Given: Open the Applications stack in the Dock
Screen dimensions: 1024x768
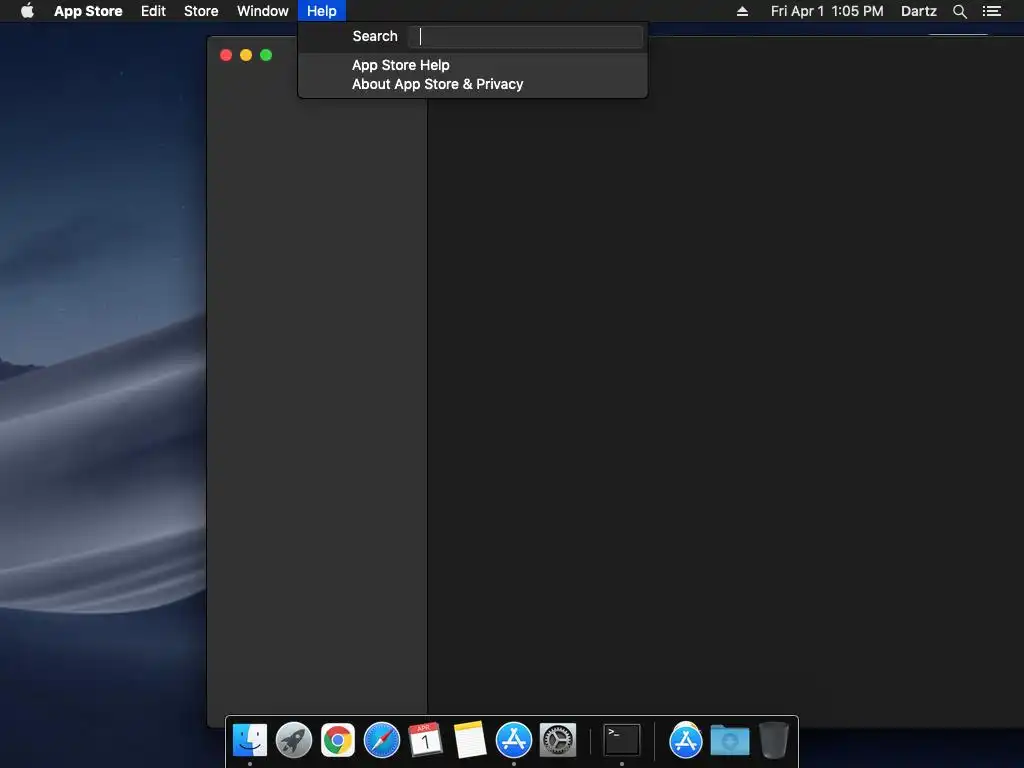Looking at the screenshot, I should (x=686, y=741).
